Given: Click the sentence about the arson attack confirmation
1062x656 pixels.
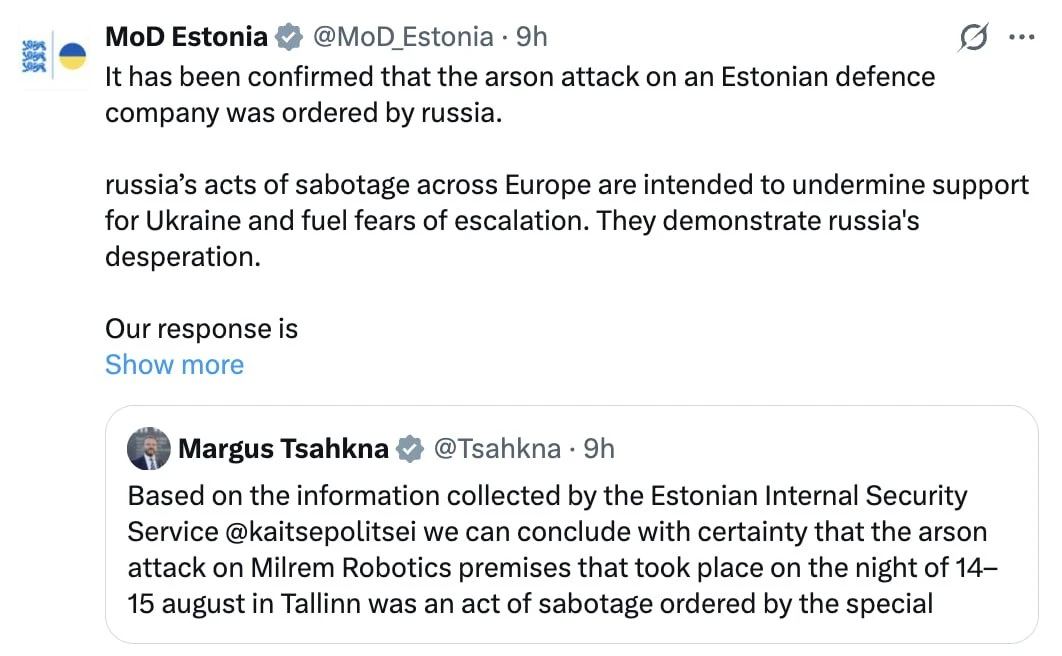Looking at the screenshot, I should point(520,95).
